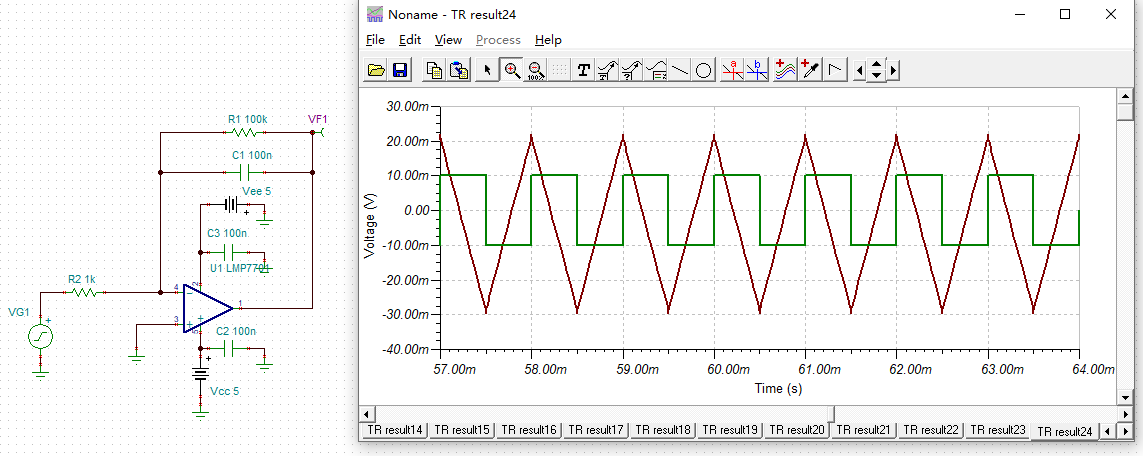
Task: Click the right arrow in the toolbar
Action: pos(892,71)
